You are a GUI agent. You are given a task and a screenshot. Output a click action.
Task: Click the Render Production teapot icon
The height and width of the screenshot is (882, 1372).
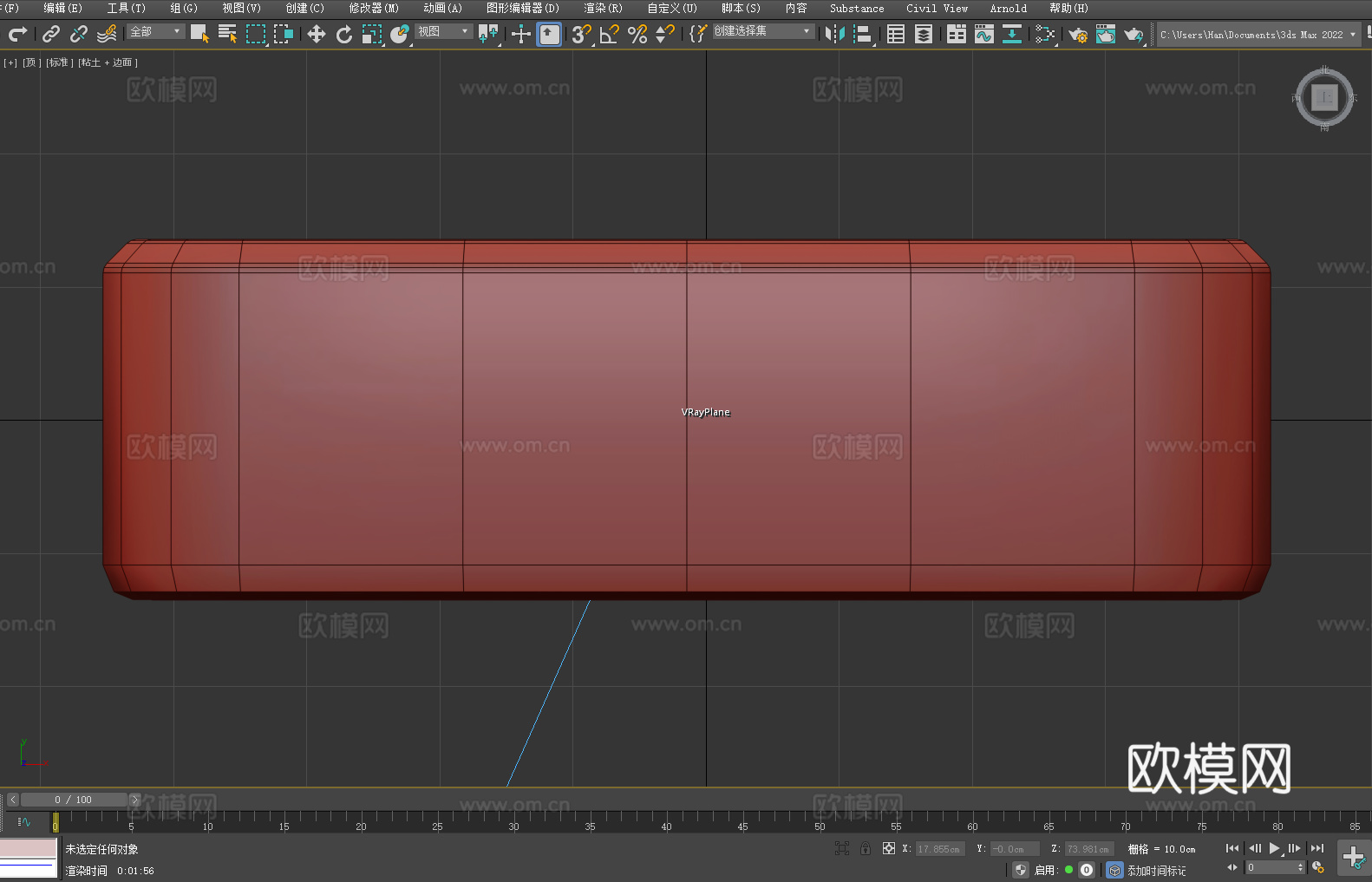click(1134, 34)
